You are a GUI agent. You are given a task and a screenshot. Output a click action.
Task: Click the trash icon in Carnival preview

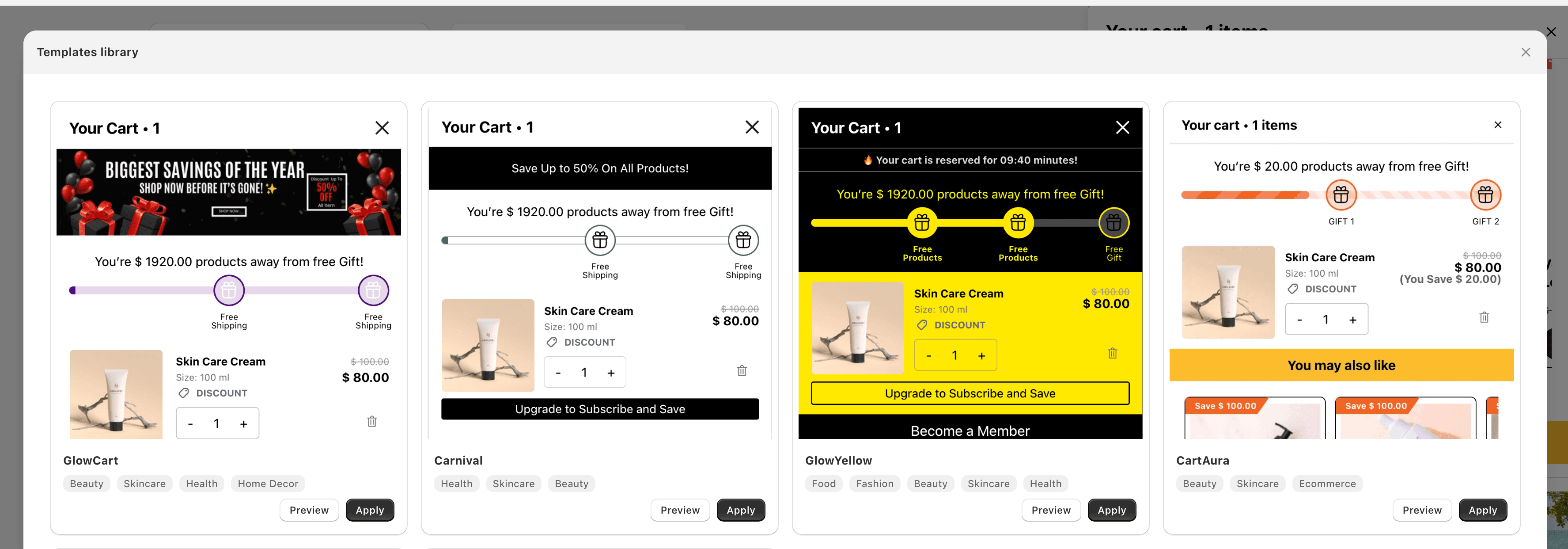point(742,370)
